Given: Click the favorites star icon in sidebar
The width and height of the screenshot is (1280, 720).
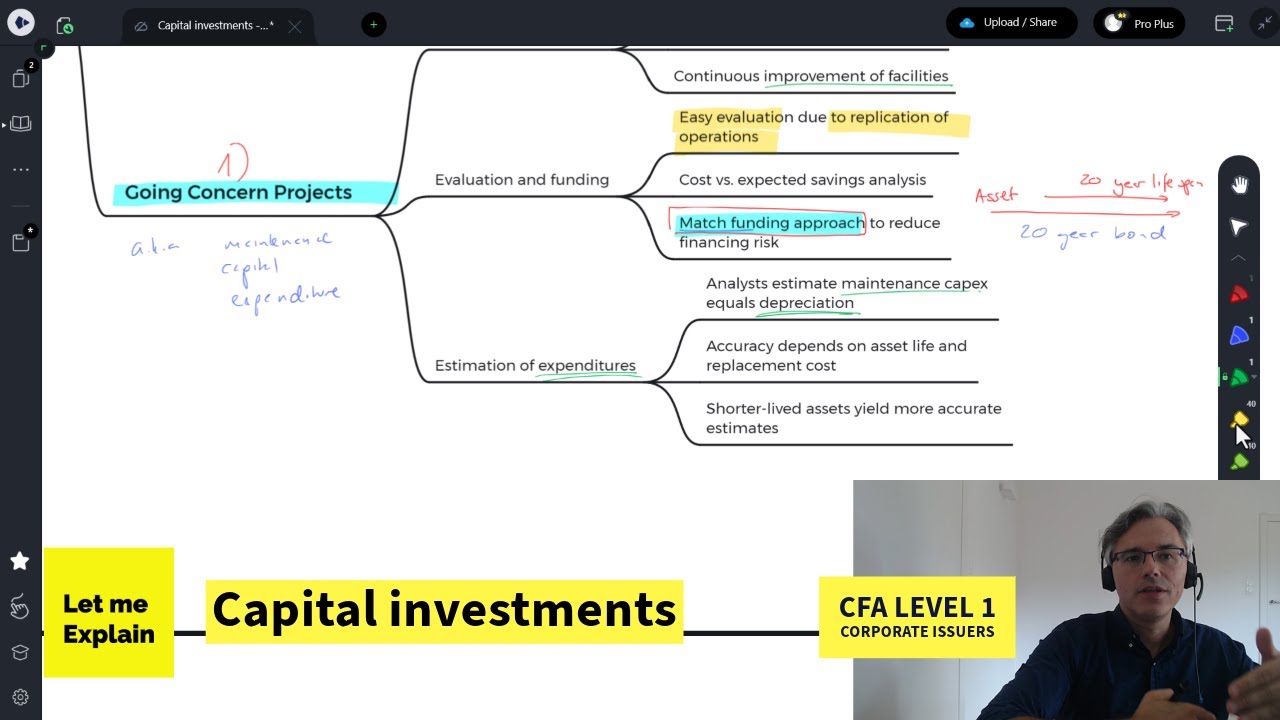Looking at the screenshot, I should point(19,561).
